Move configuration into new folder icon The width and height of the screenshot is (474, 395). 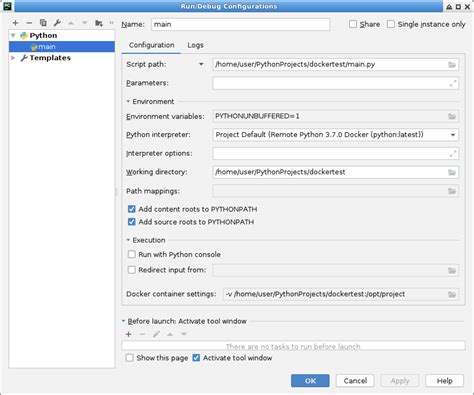[x=98, y=23]
